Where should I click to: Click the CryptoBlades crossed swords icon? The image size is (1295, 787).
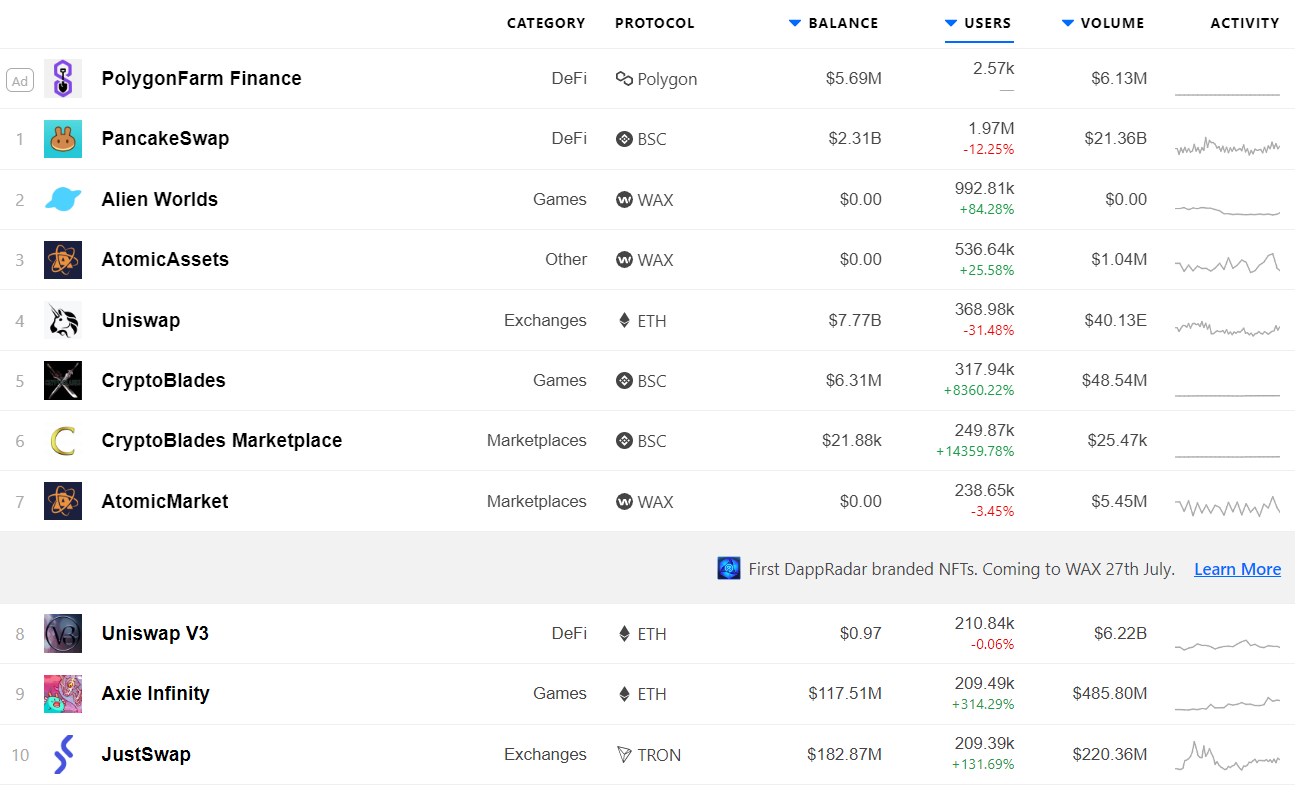[63, 380]
